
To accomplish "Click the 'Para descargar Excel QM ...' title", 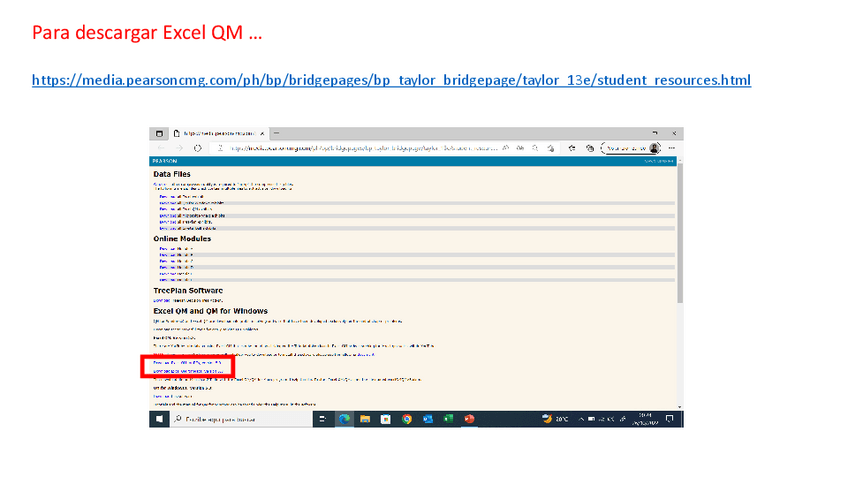I will [x=147, y=32].
